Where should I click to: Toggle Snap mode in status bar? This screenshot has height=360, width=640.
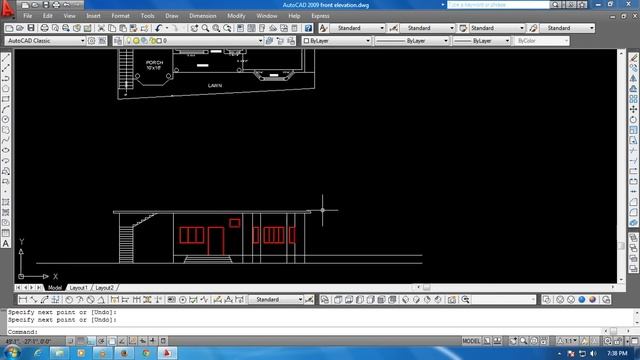pos(70,341)
